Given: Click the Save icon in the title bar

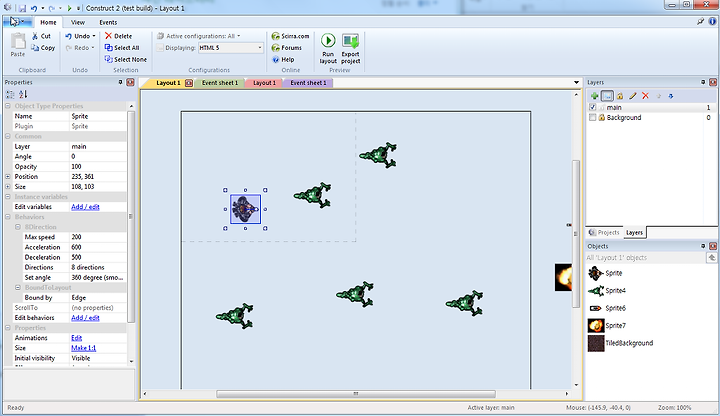Looking at the screenshot, I should pos(22,8).
